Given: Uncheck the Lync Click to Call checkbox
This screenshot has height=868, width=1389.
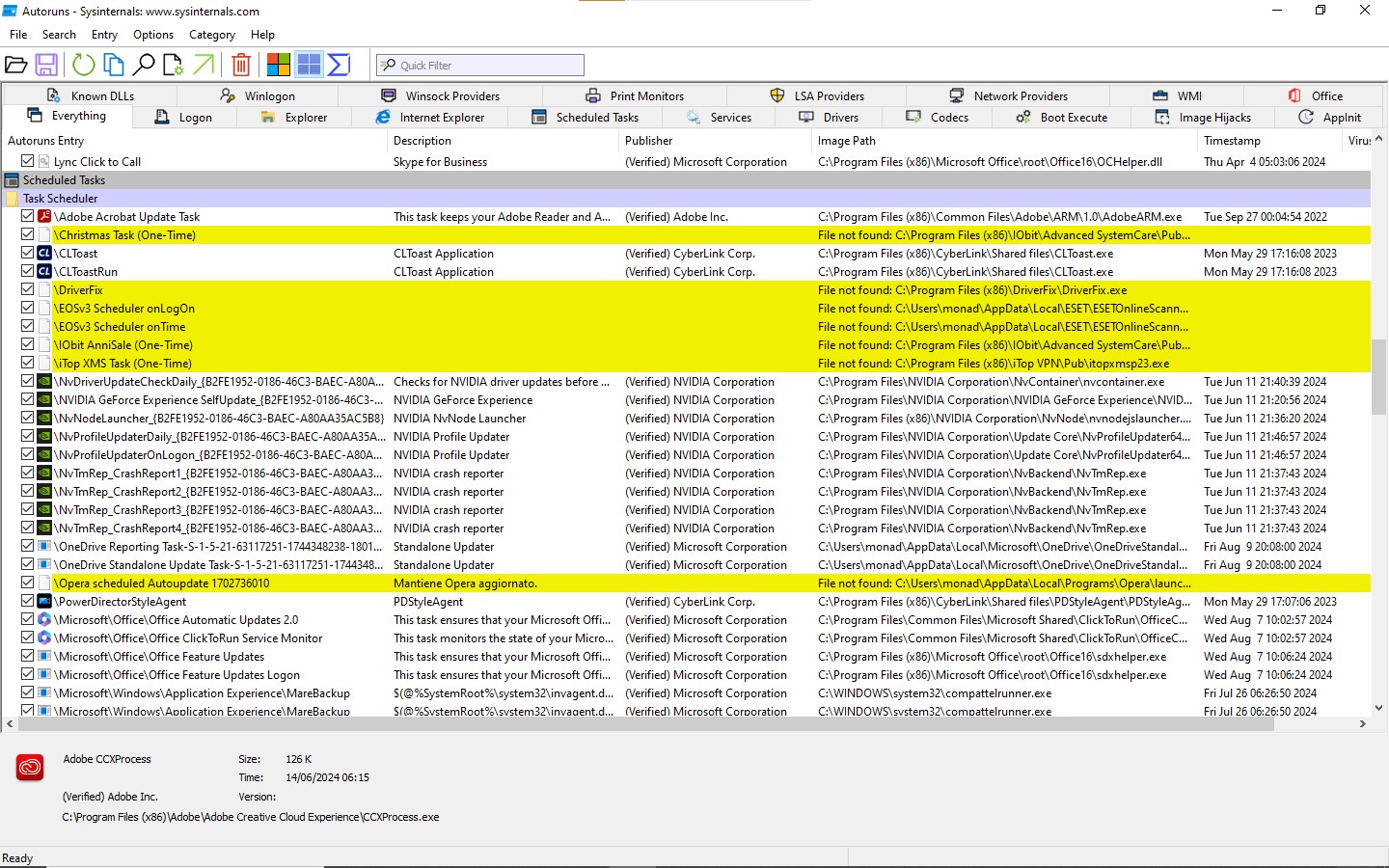Looking at the screenshot, I should point(28,162).
